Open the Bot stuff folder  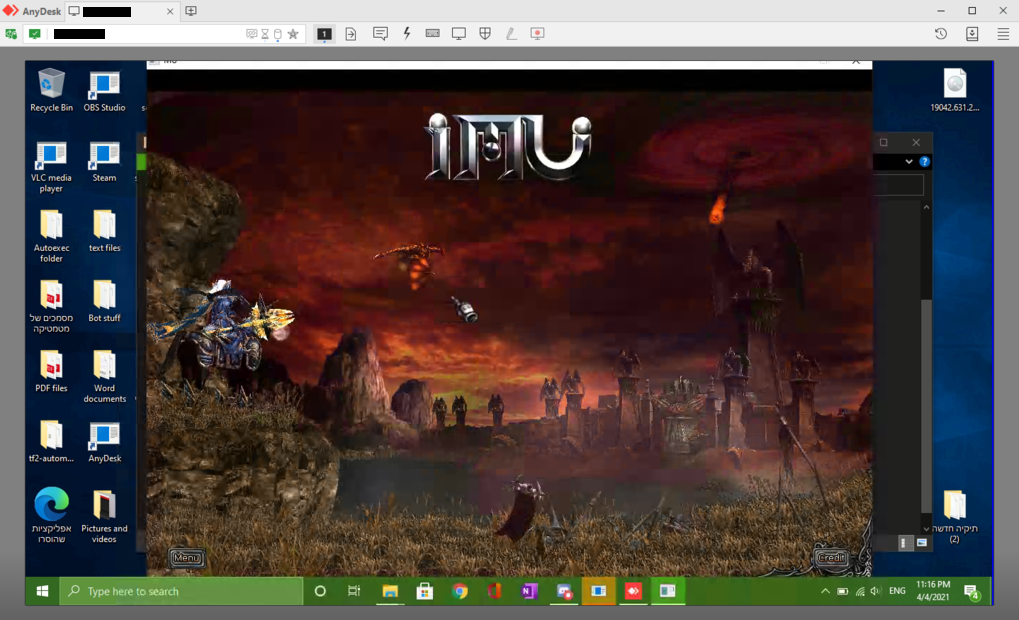(x=104, y=301)
